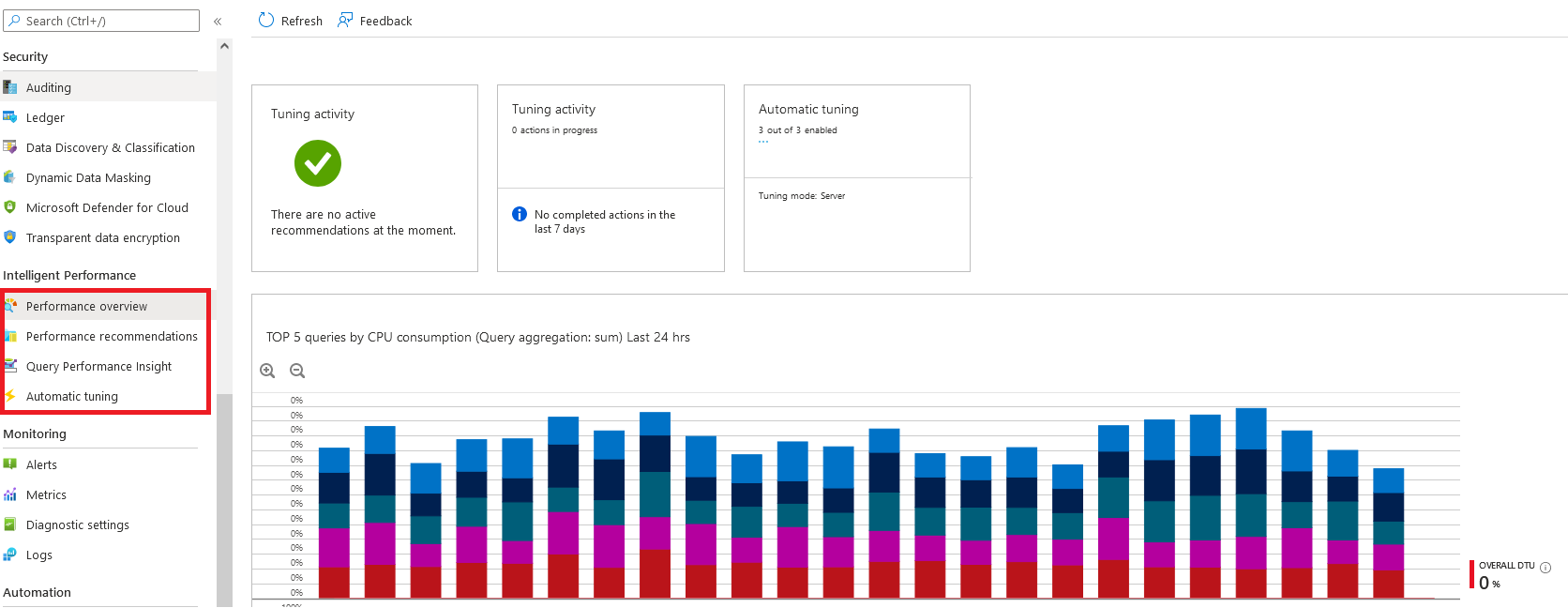Click the Performance overview icon

[x=11, y=306]
